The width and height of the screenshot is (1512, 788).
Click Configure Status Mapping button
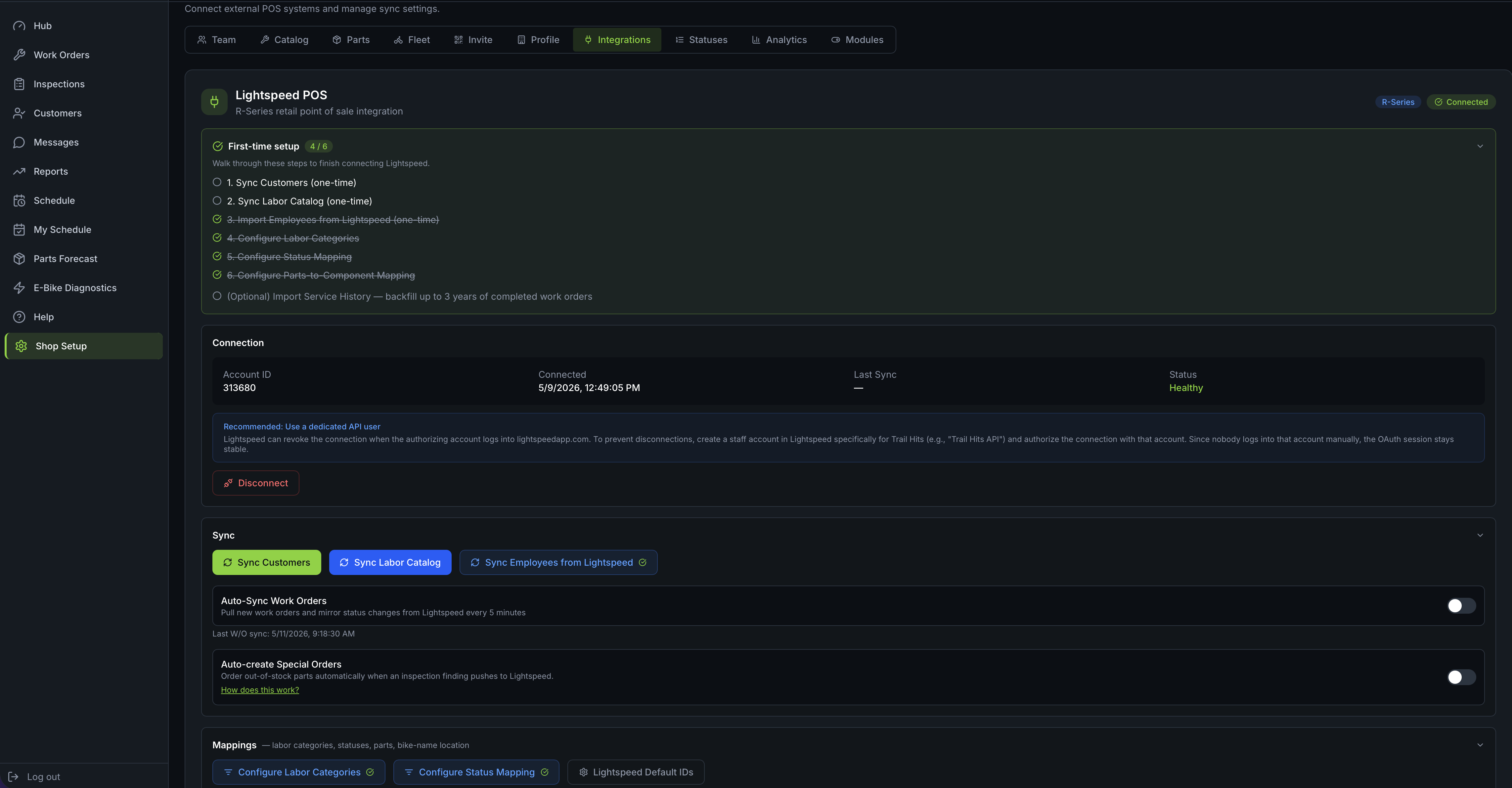pyautogui.click(x=476, y=772)
